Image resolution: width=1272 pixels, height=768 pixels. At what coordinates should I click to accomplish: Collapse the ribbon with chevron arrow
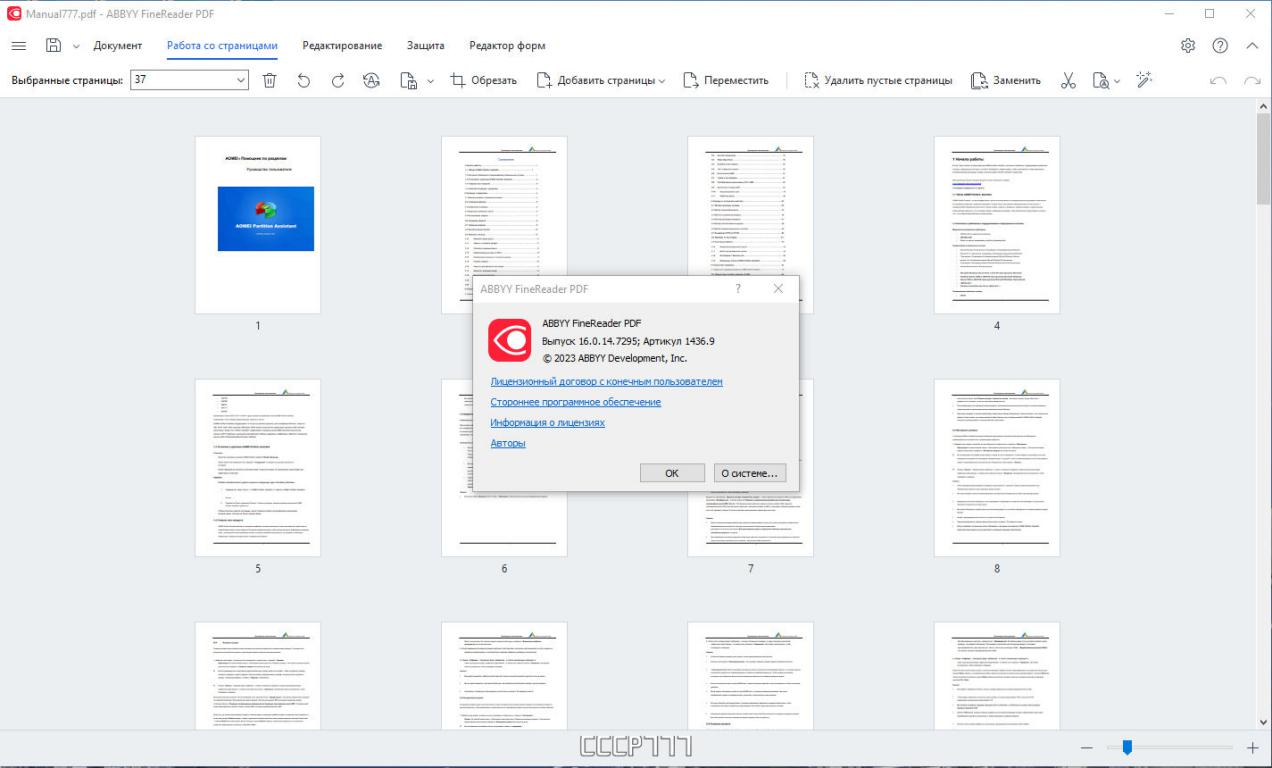pyautogui.click(x=1252, y=46)
